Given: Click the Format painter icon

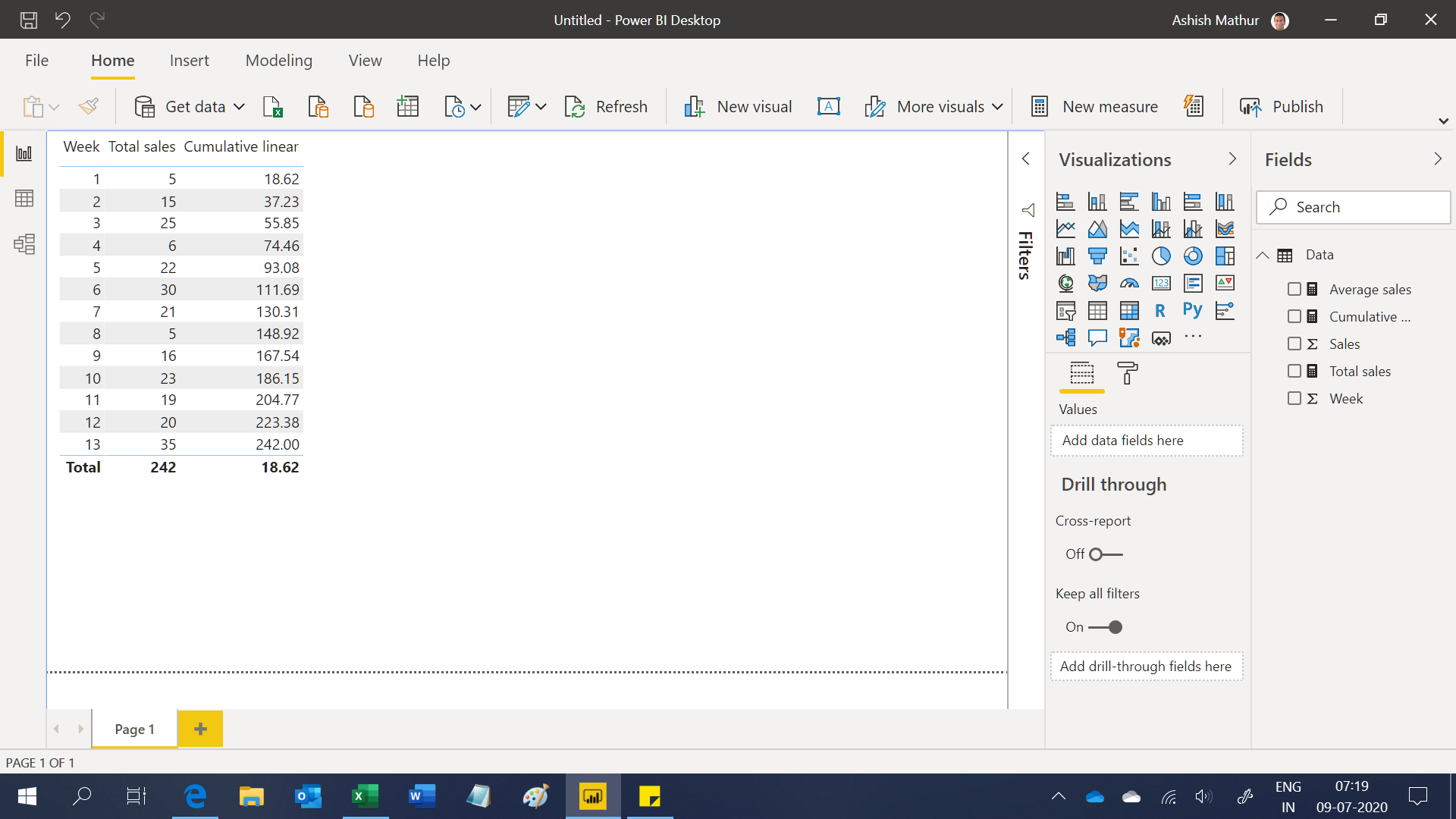Looking at the screenshot, I should [x=89, y=106].
